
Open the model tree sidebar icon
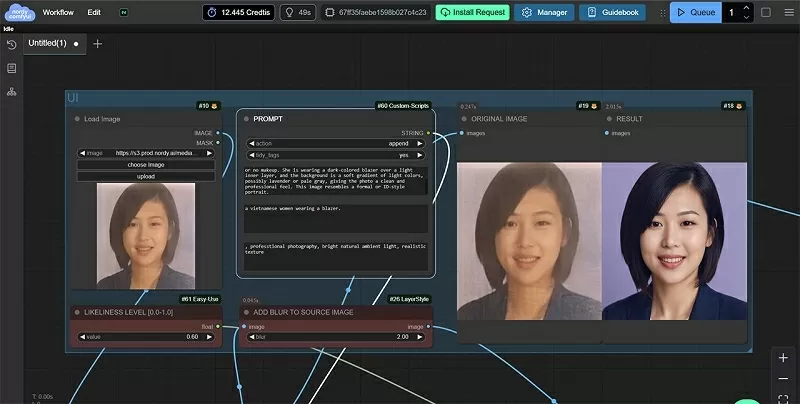11,91
